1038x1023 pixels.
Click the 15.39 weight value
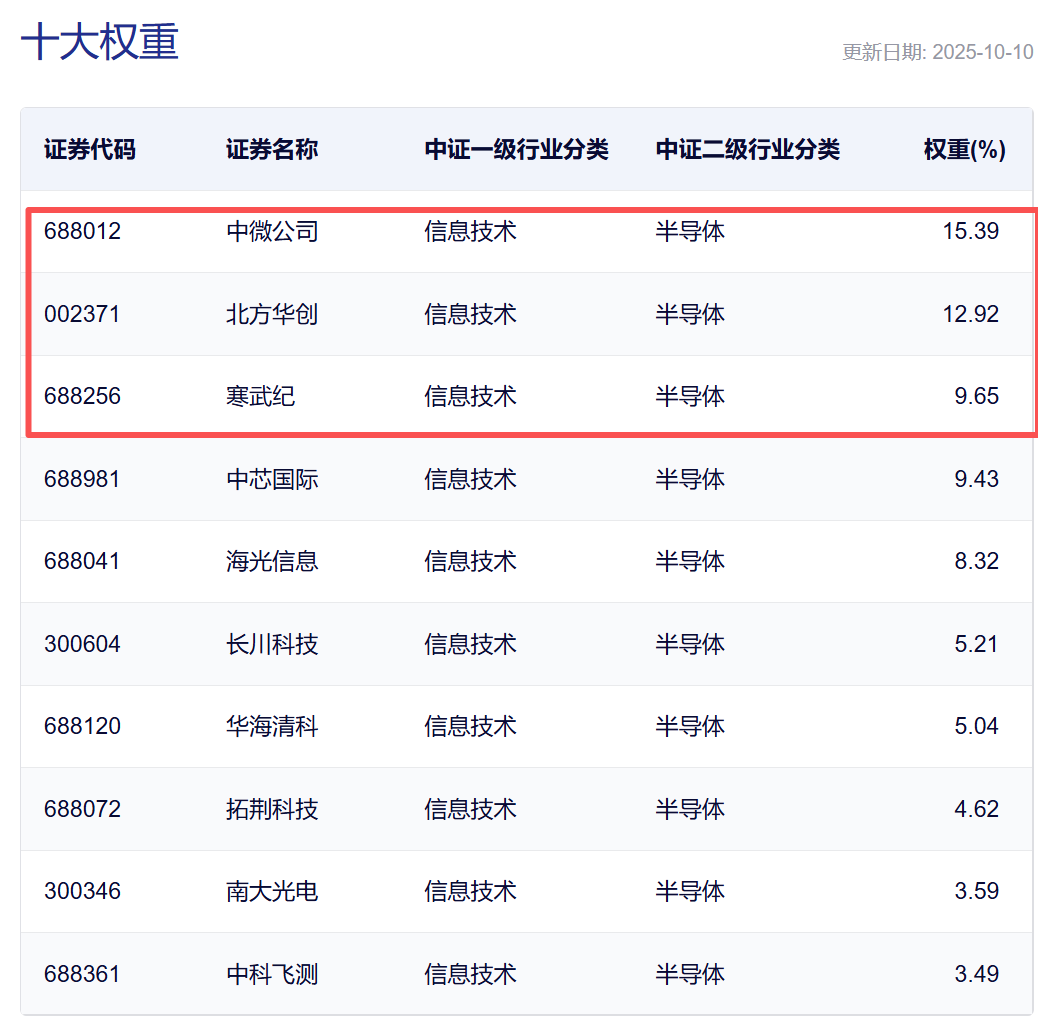click(970, 232)
